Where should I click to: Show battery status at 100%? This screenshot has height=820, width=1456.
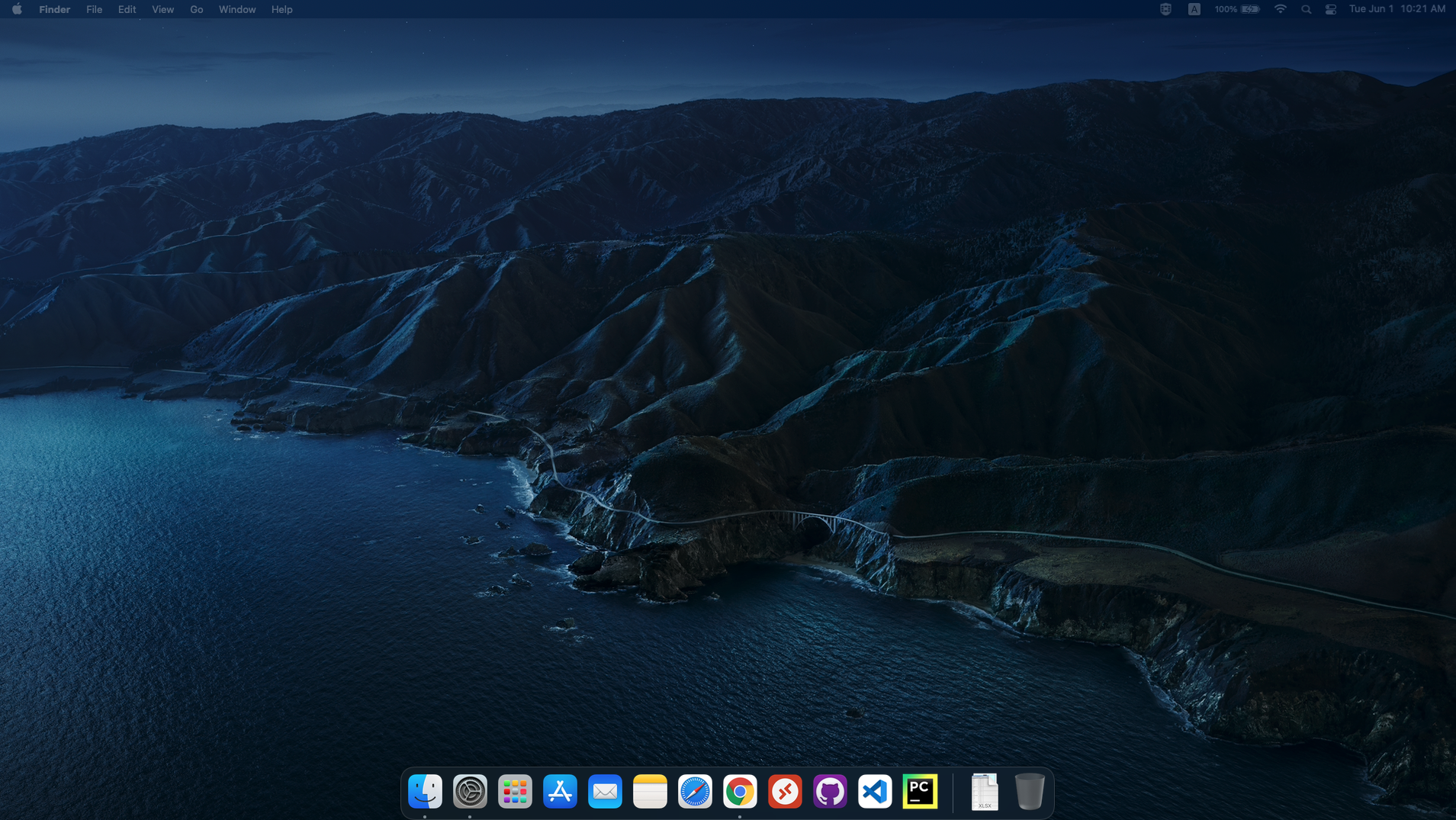[1236, 9]
